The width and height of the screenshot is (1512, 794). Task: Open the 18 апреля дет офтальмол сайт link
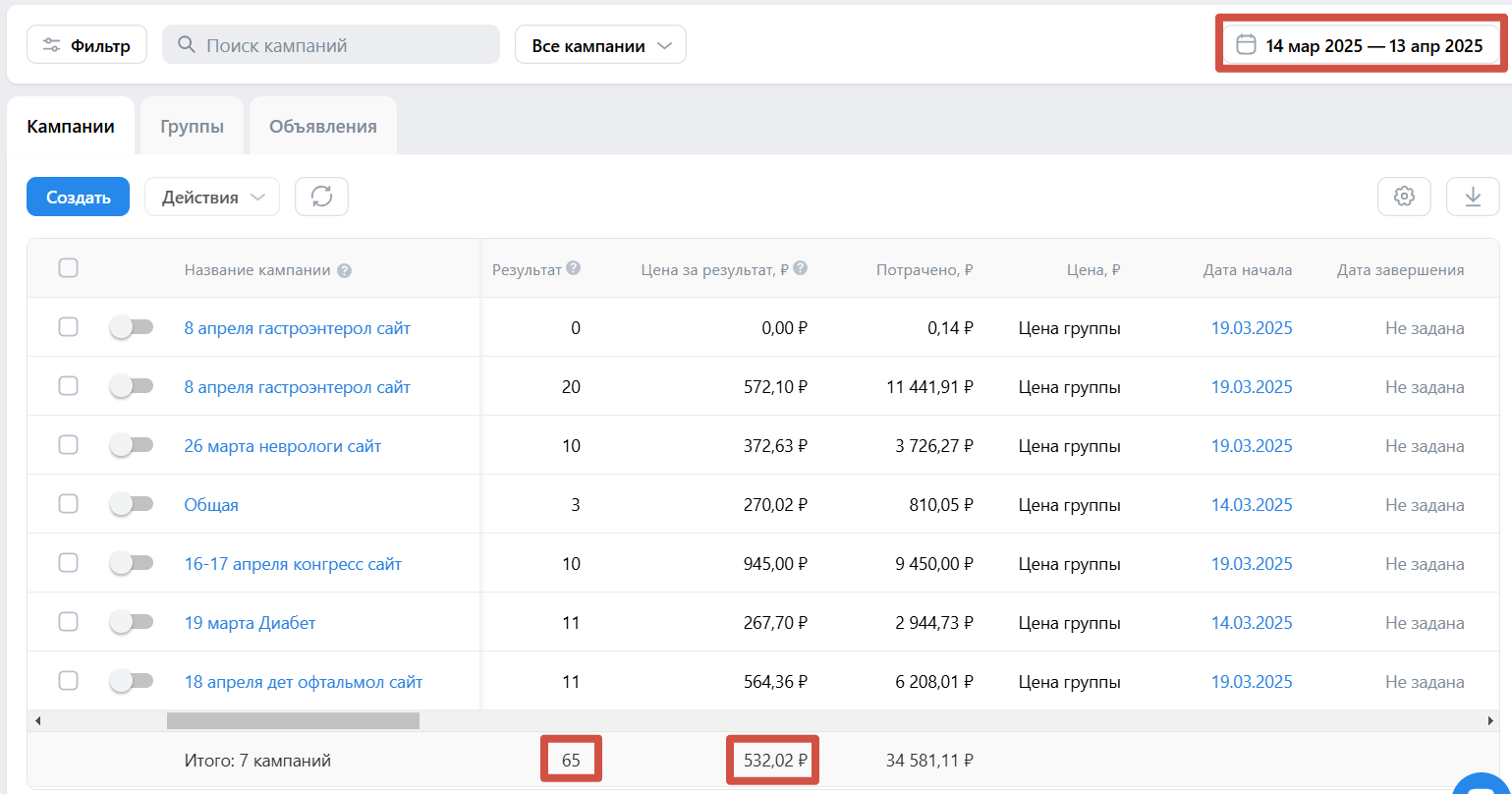click(304, 682)
